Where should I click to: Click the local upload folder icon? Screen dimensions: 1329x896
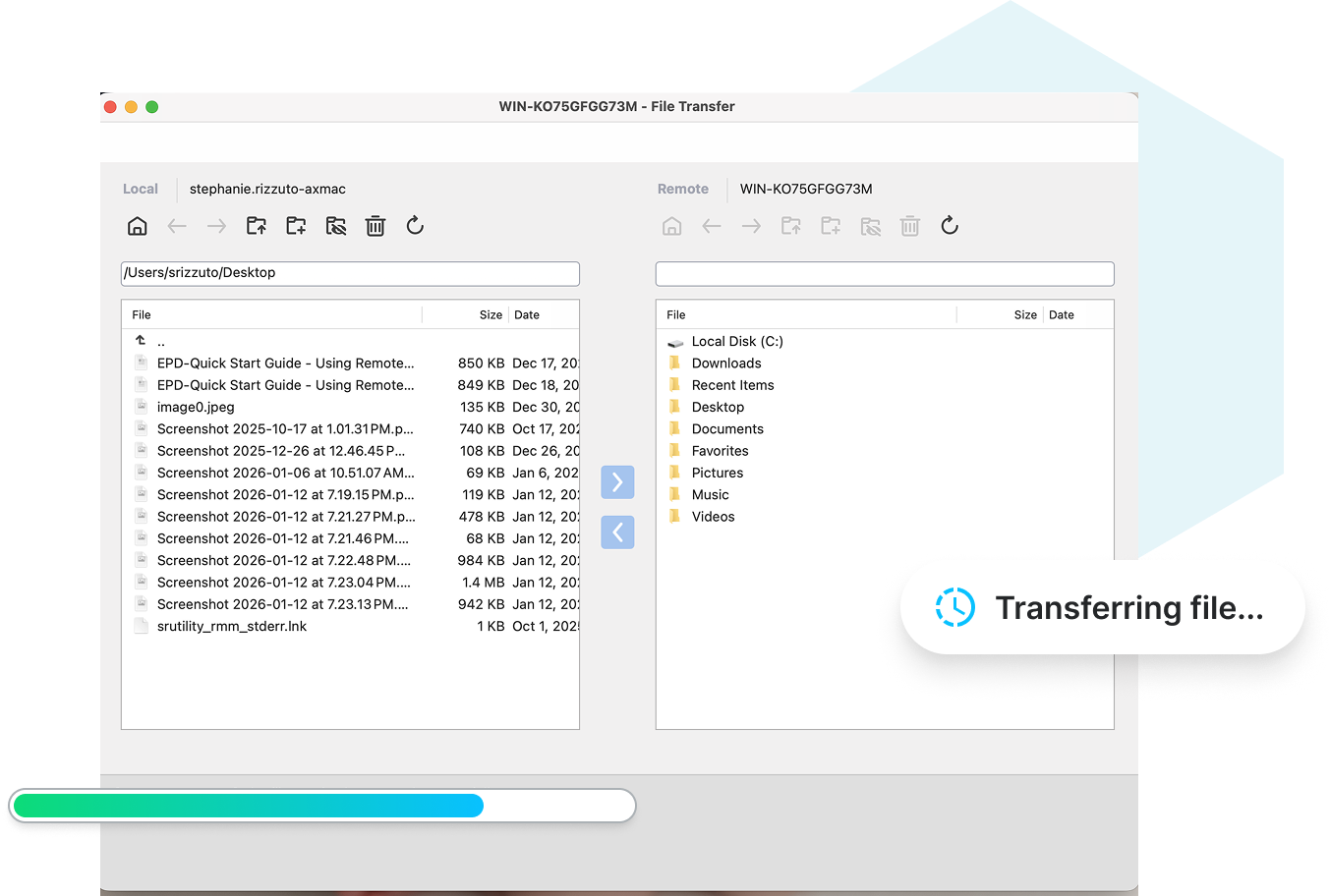[257, 226]
